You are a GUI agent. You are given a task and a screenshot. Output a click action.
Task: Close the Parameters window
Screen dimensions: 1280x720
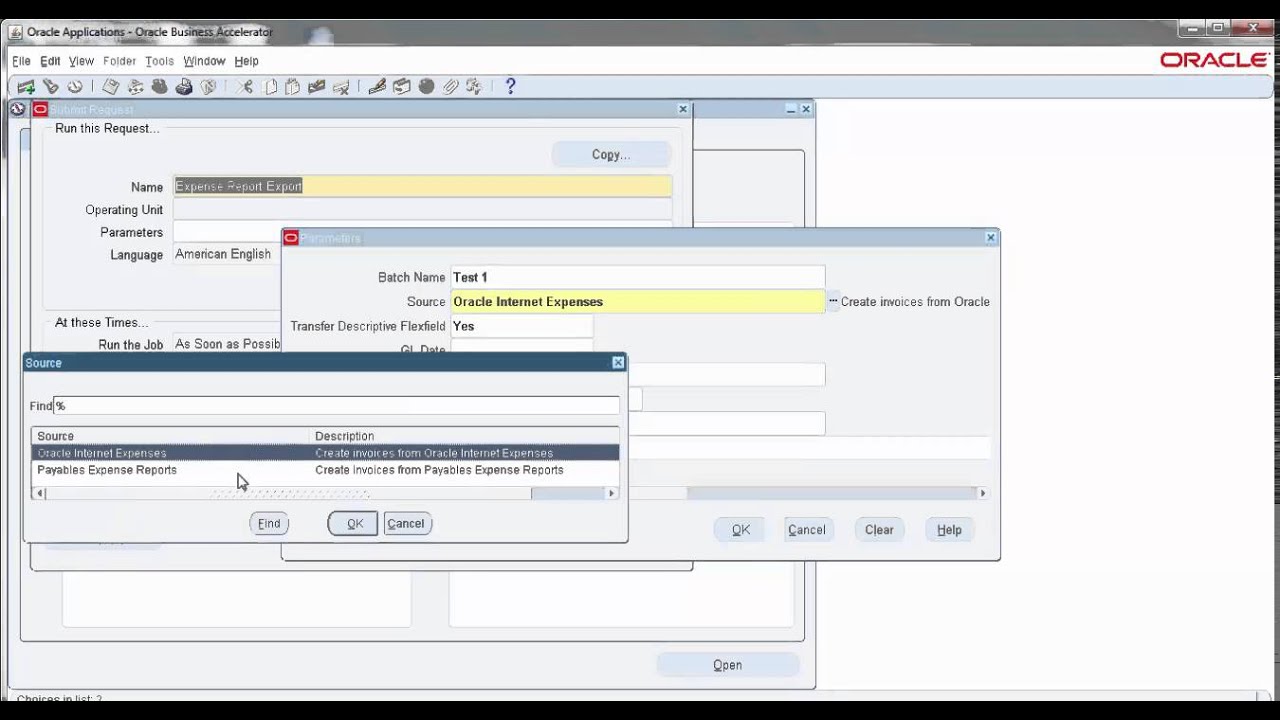click(x=991, y=238)
